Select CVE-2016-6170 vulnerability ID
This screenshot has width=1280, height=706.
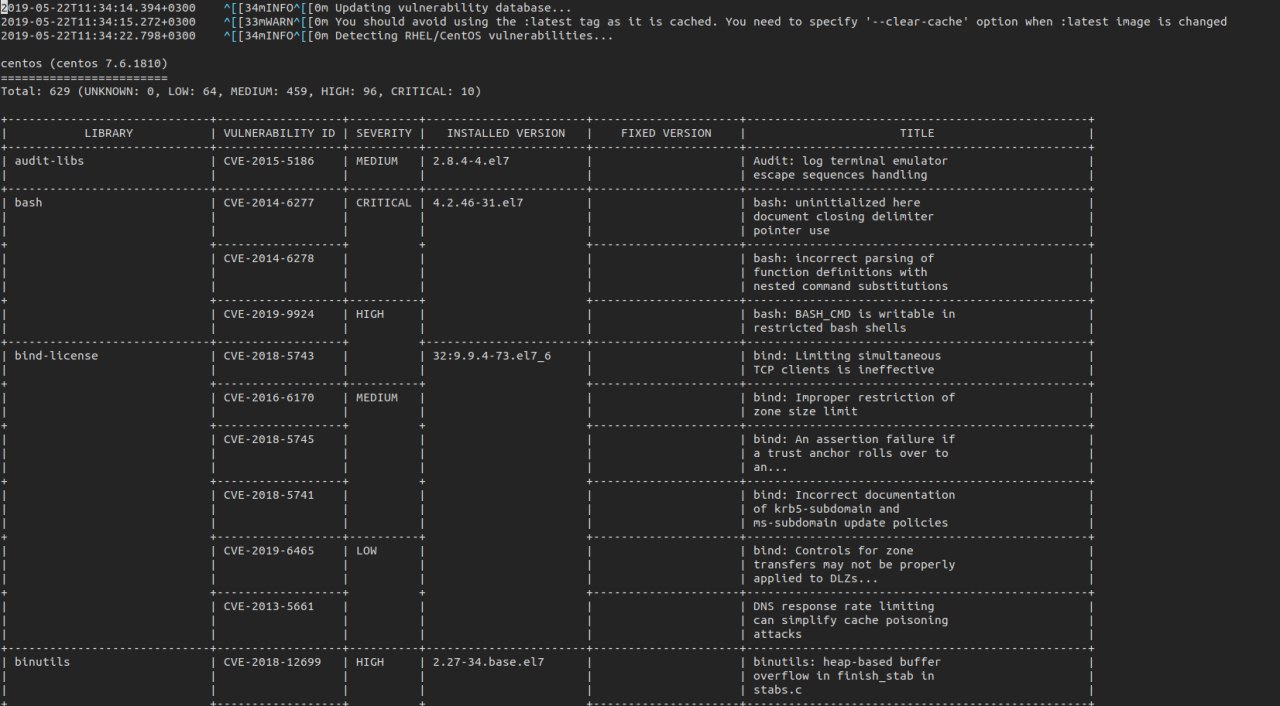click(x=268, y=398)
